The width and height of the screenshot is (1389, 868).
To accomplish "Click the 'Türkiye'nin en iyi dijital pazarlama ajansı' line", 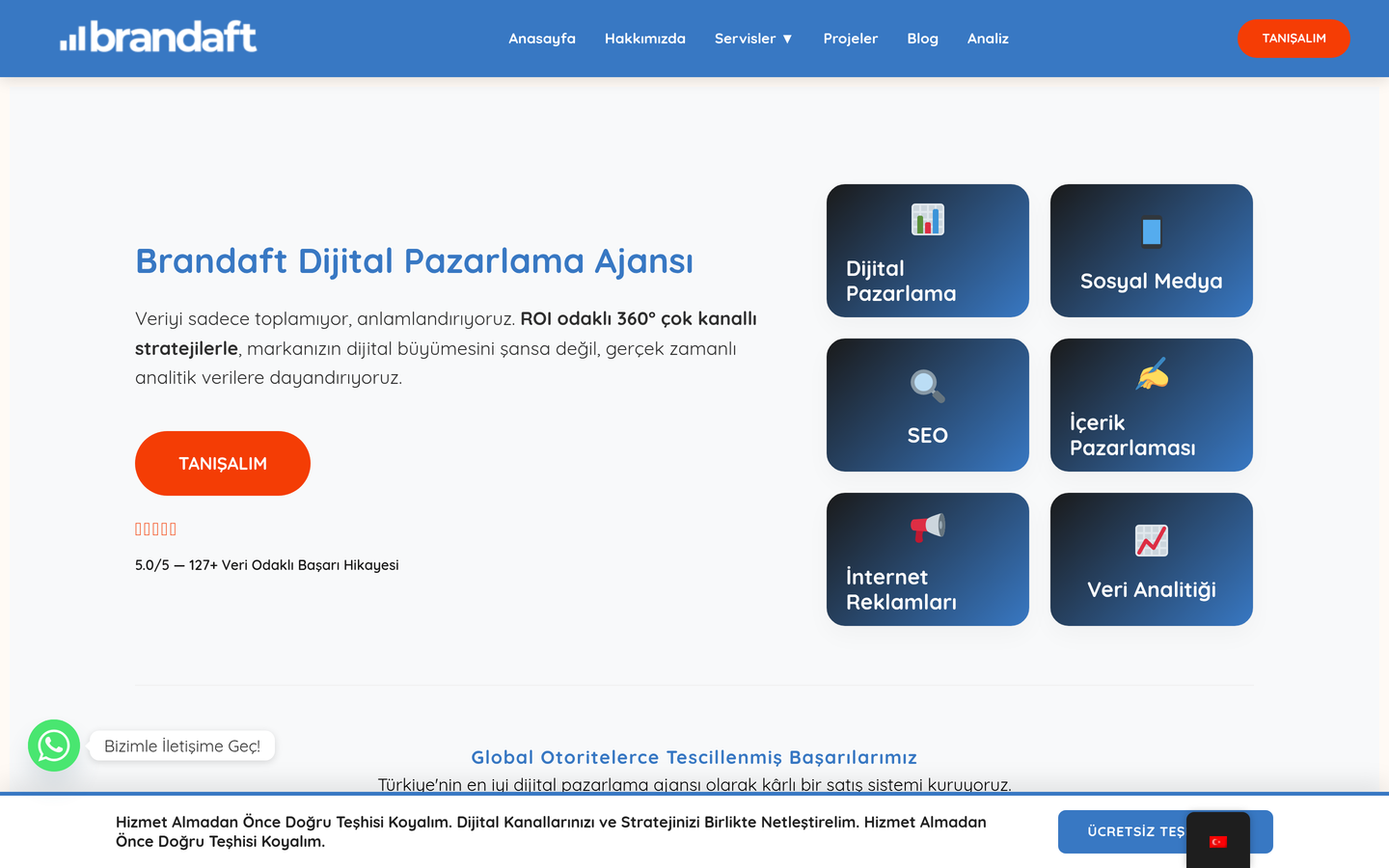I will pyautogui.click(x=694, y=784).
